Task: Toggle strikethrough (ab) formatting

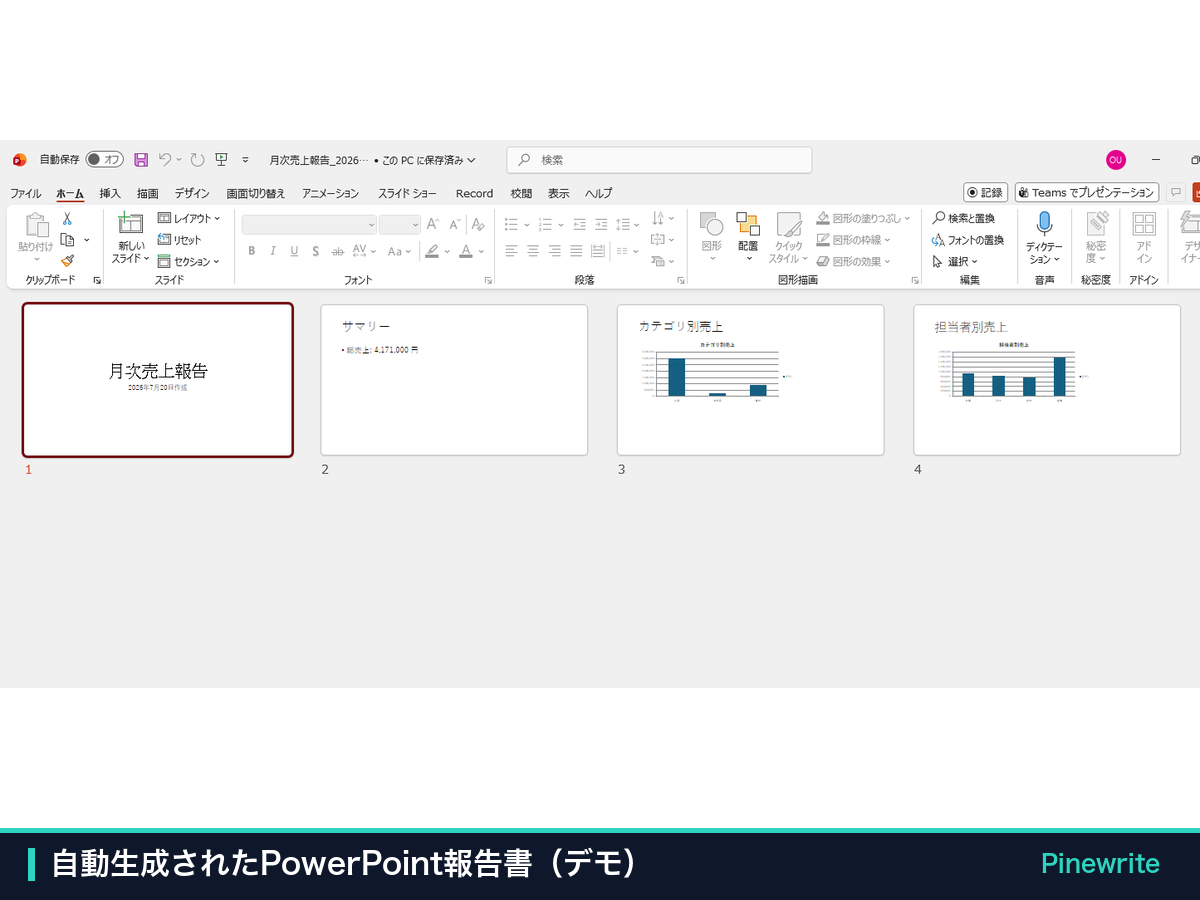Action: (x=337, y=251)
